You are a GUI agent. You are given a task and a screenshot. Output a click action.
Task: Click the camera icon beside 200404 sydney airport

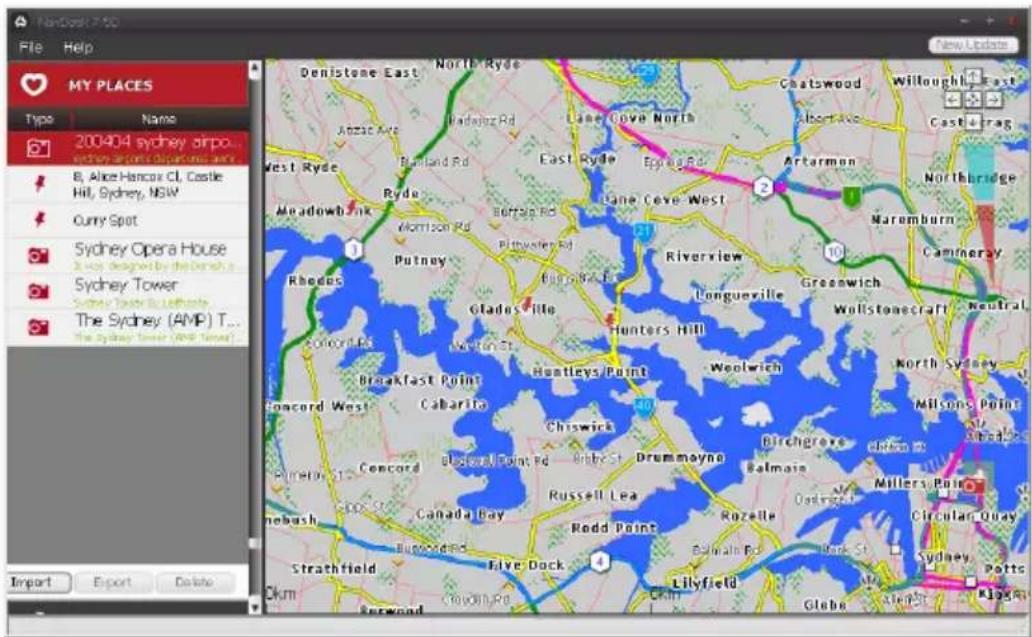pos(38,149)
